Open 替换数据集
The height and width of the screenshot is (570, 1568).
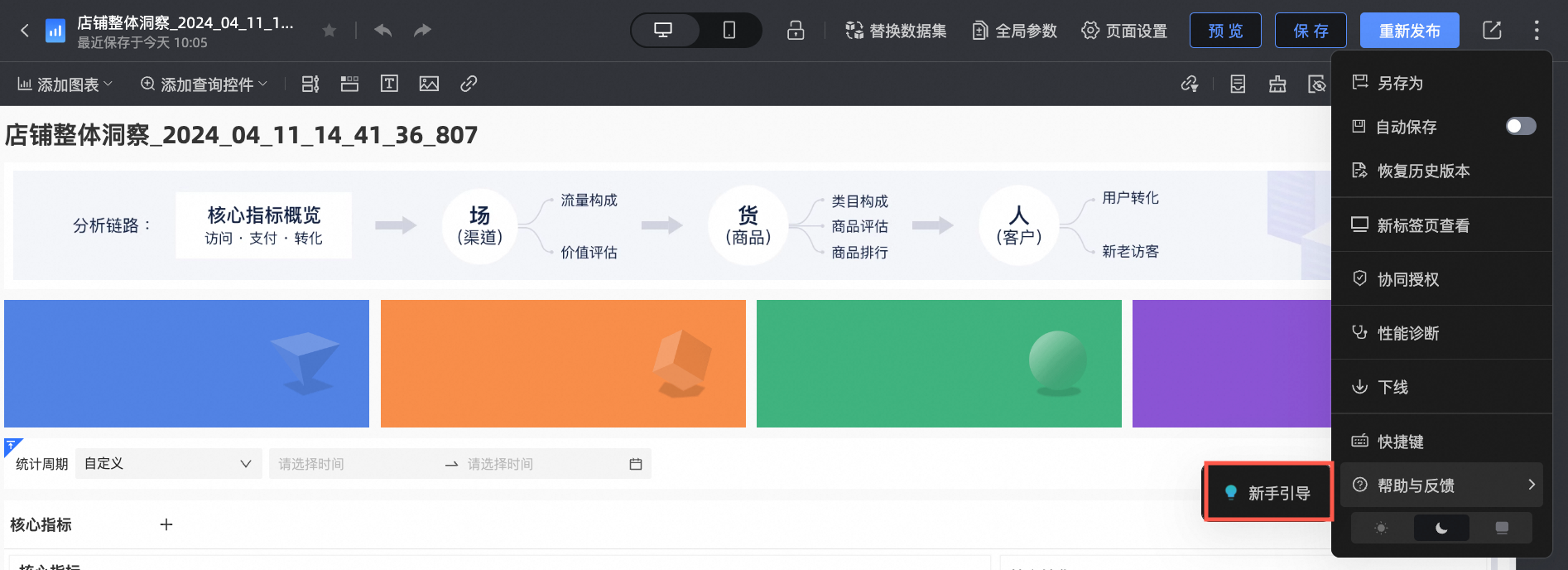point(896,31)
